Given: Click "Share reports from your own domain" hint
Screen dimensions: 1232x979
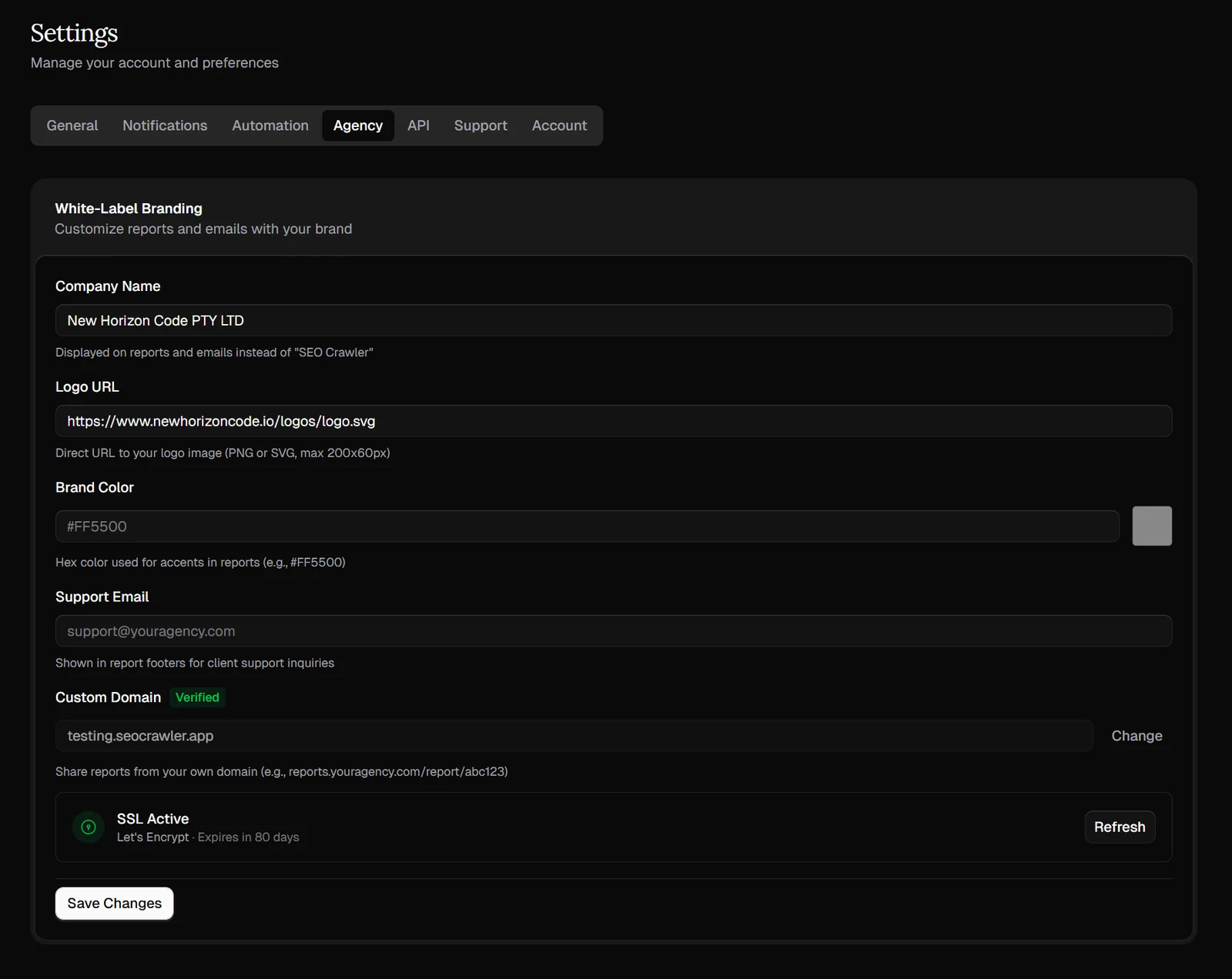Looking at the screenshot, I should click(x=282, y=772).
